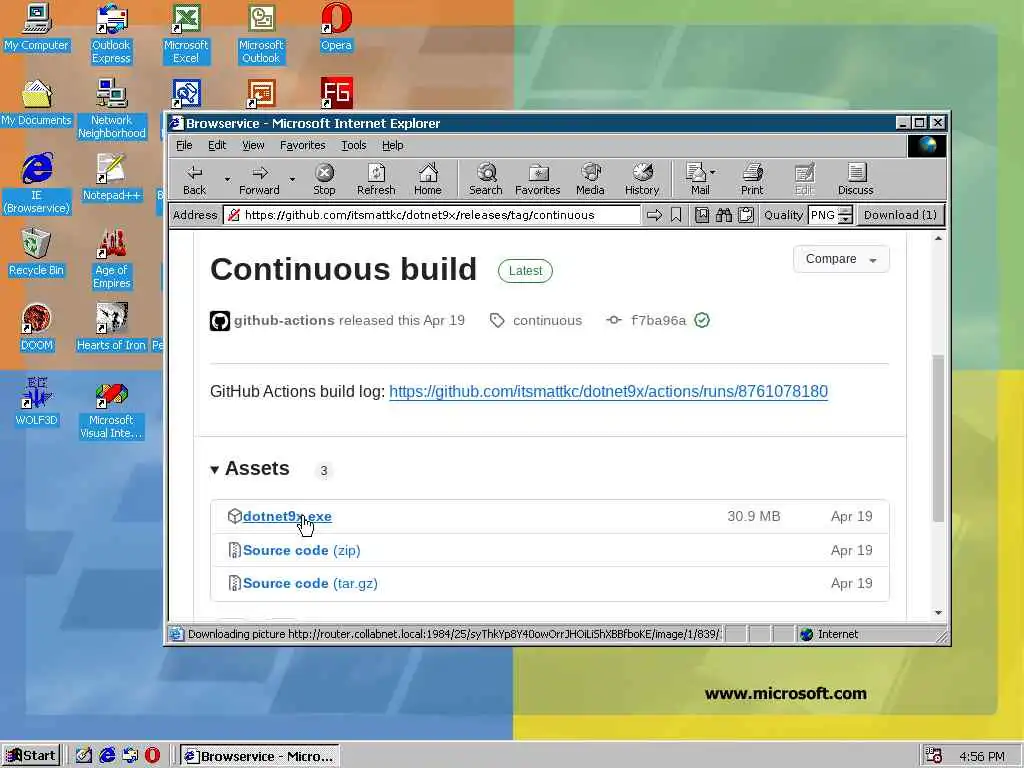This screenshot has height=768, width=1024.
Task: Increase Quality with the up spinner arrow
Action: pyautogui.click(x=845, y=210)
